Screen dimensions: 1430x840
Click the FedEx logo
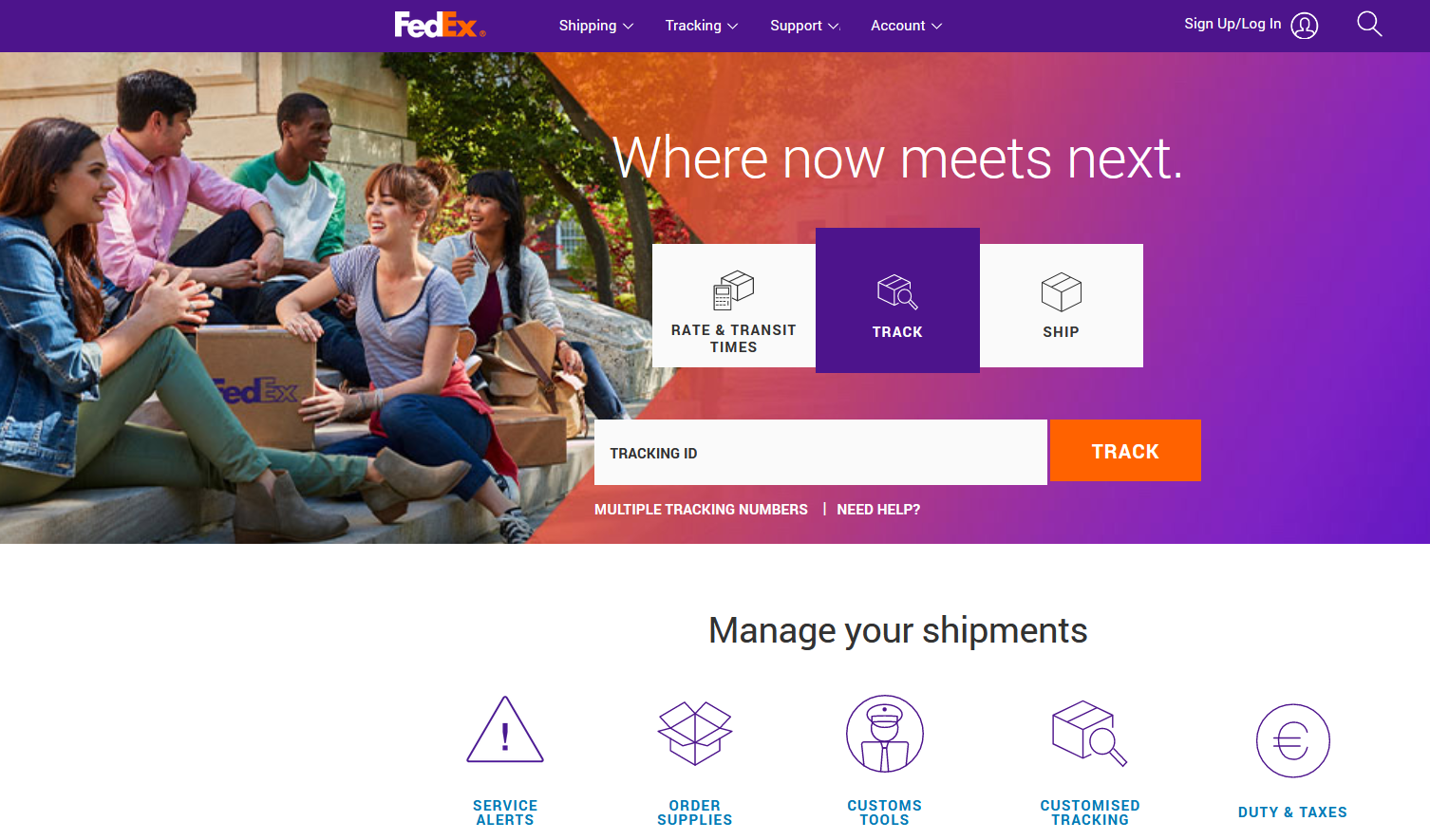point(440,25)
